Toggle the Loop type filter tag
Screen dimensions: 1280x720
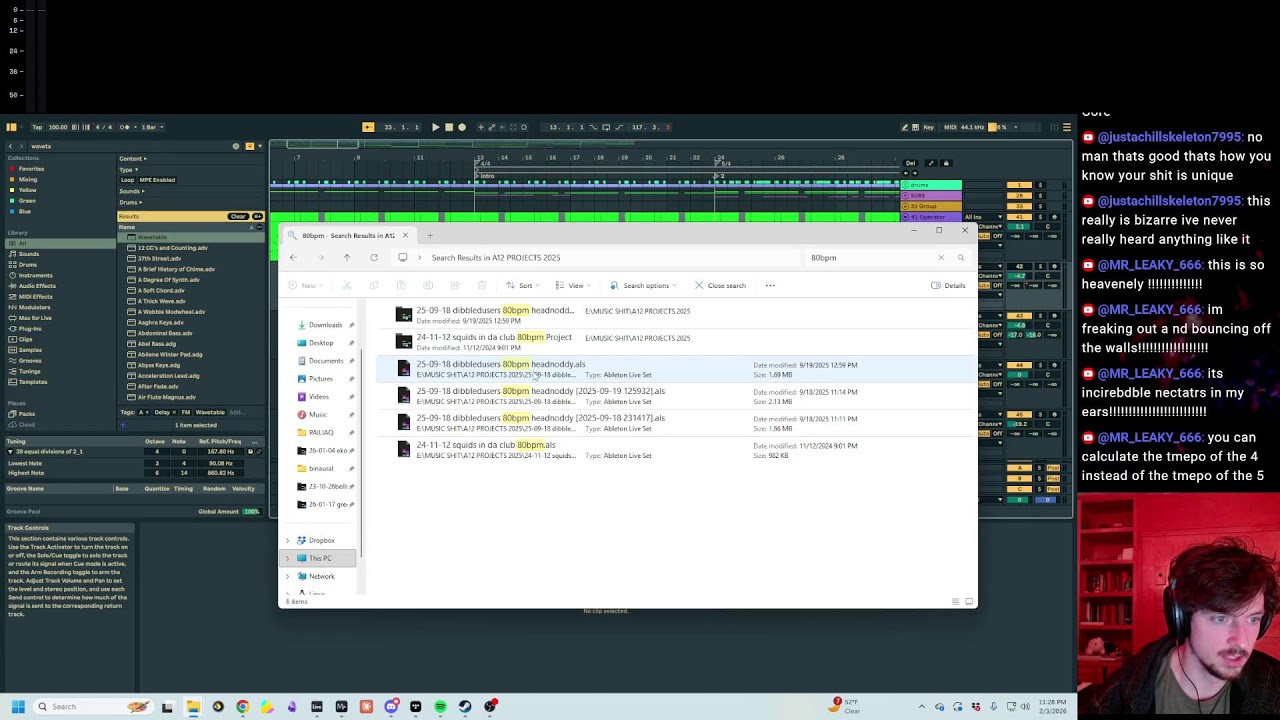[127, 180]
